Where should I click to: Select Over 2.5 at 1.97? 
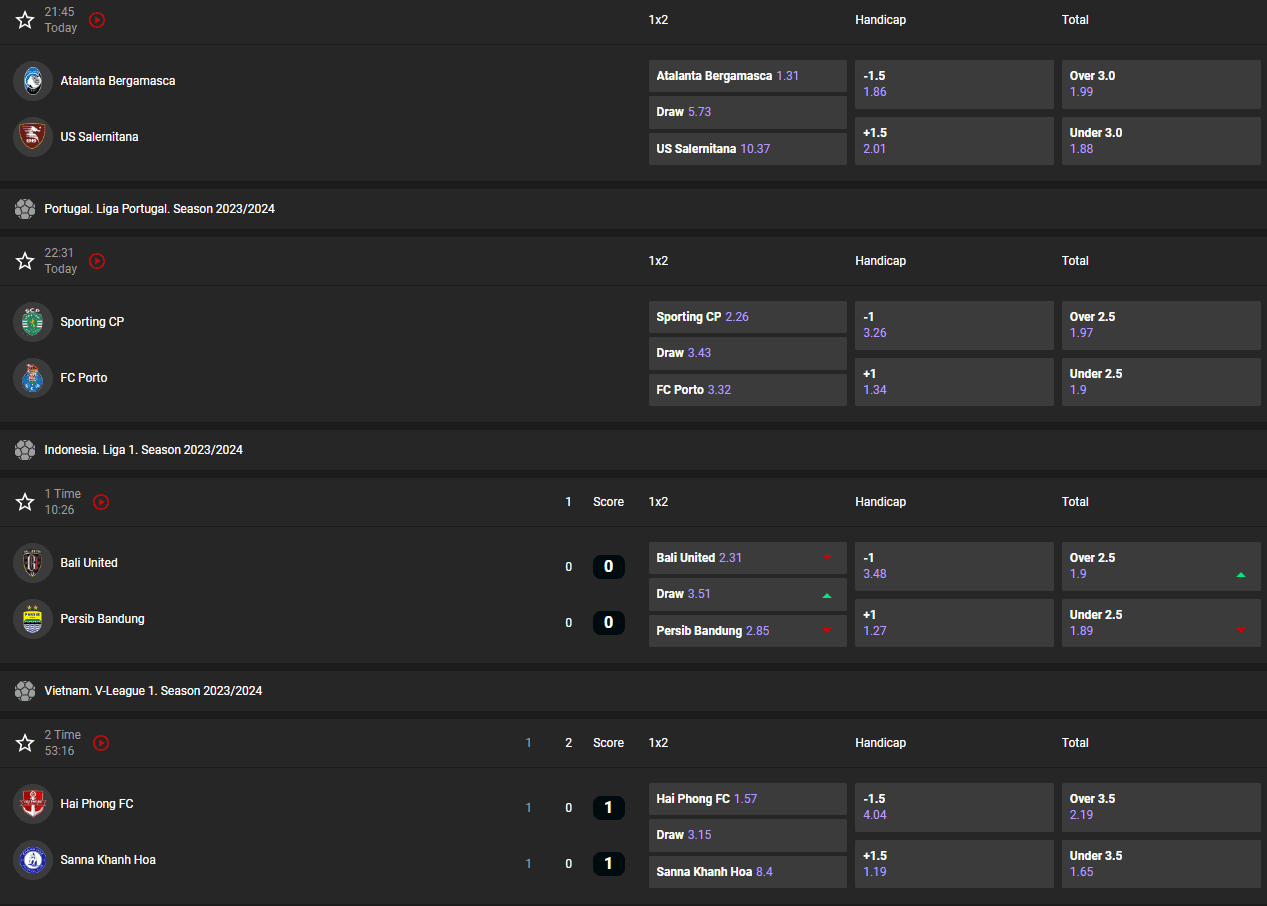(1161, 325)
